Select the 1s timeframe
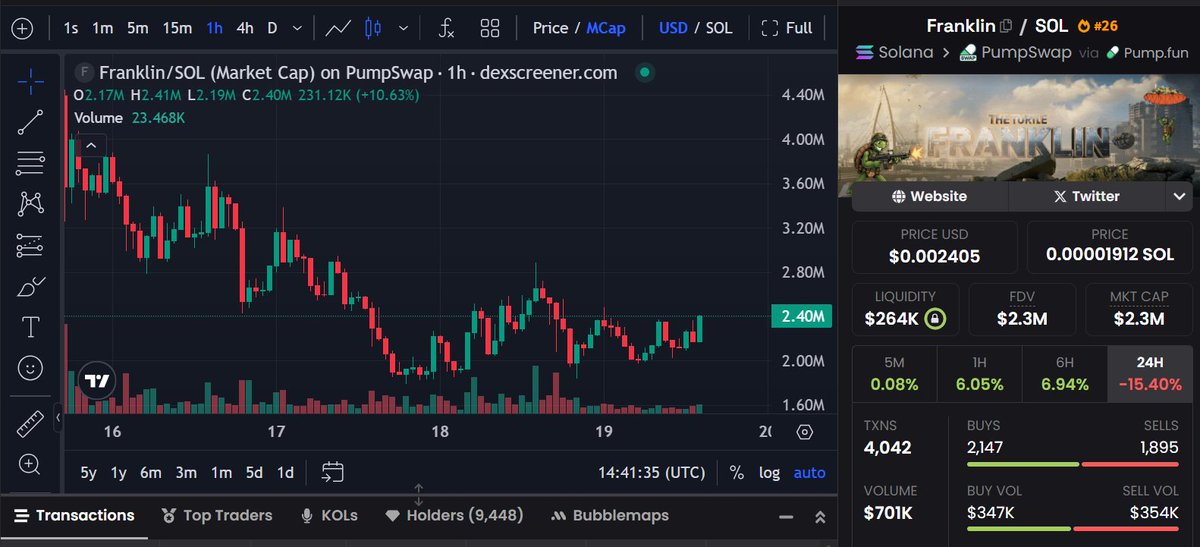Image resolution: width=1200 pixels, height=547 pixels. click(70, 28)
